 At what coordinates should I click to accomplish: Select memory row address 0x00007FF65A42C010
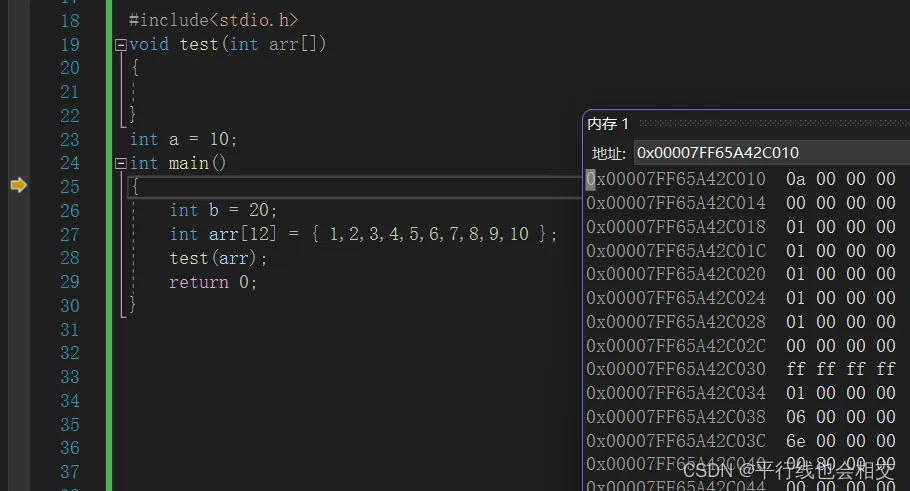676,179
